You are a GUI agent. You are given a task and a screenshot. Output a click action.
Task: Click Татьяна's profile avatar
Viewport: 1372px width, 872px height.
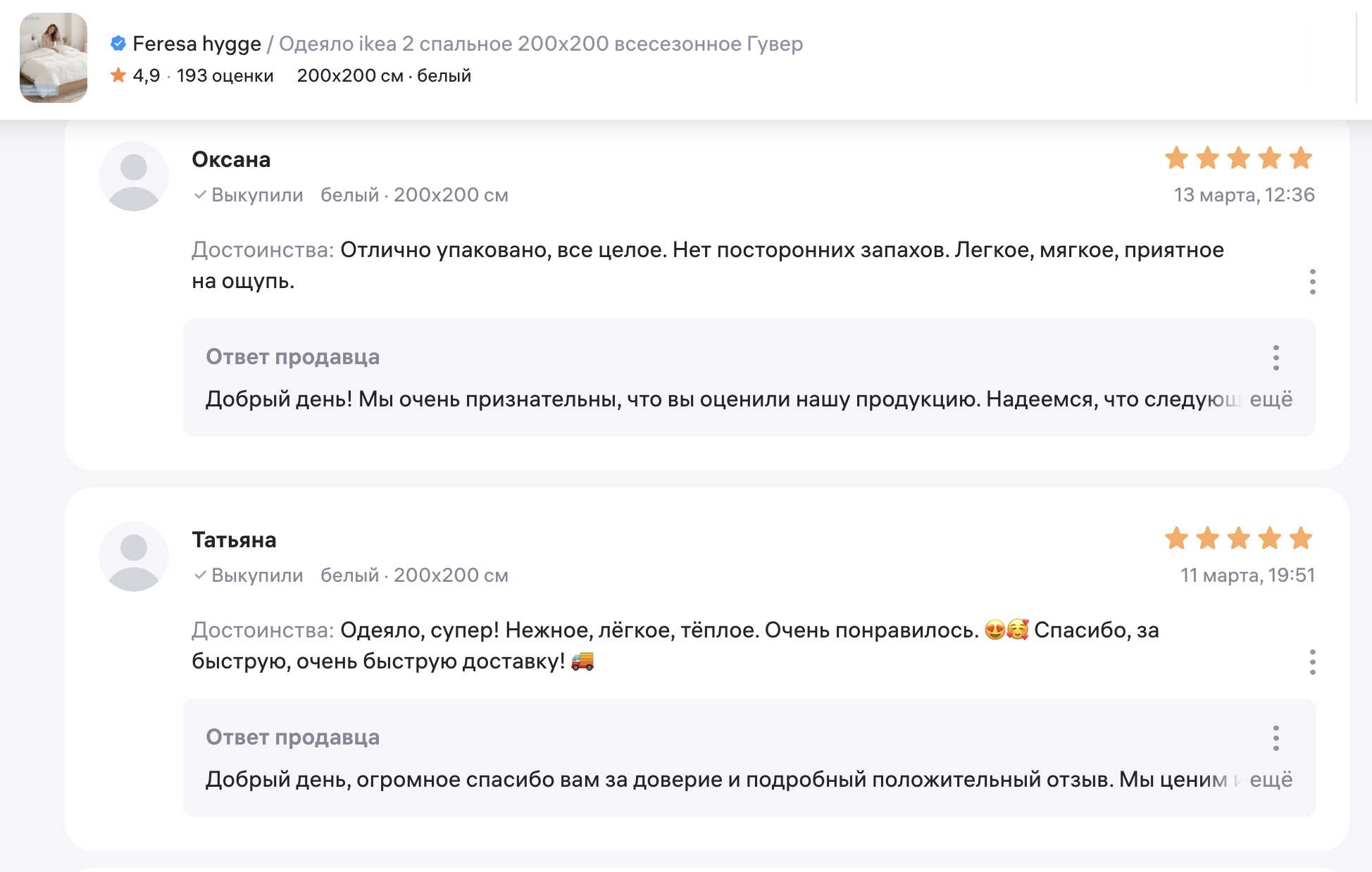pos(134,556)
